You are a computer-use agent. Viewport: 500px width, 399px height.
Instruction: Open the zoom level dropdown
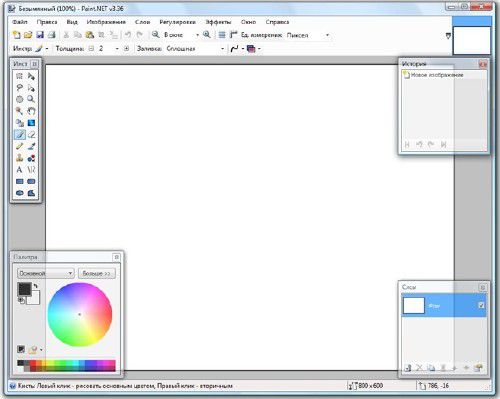(197, 35)
